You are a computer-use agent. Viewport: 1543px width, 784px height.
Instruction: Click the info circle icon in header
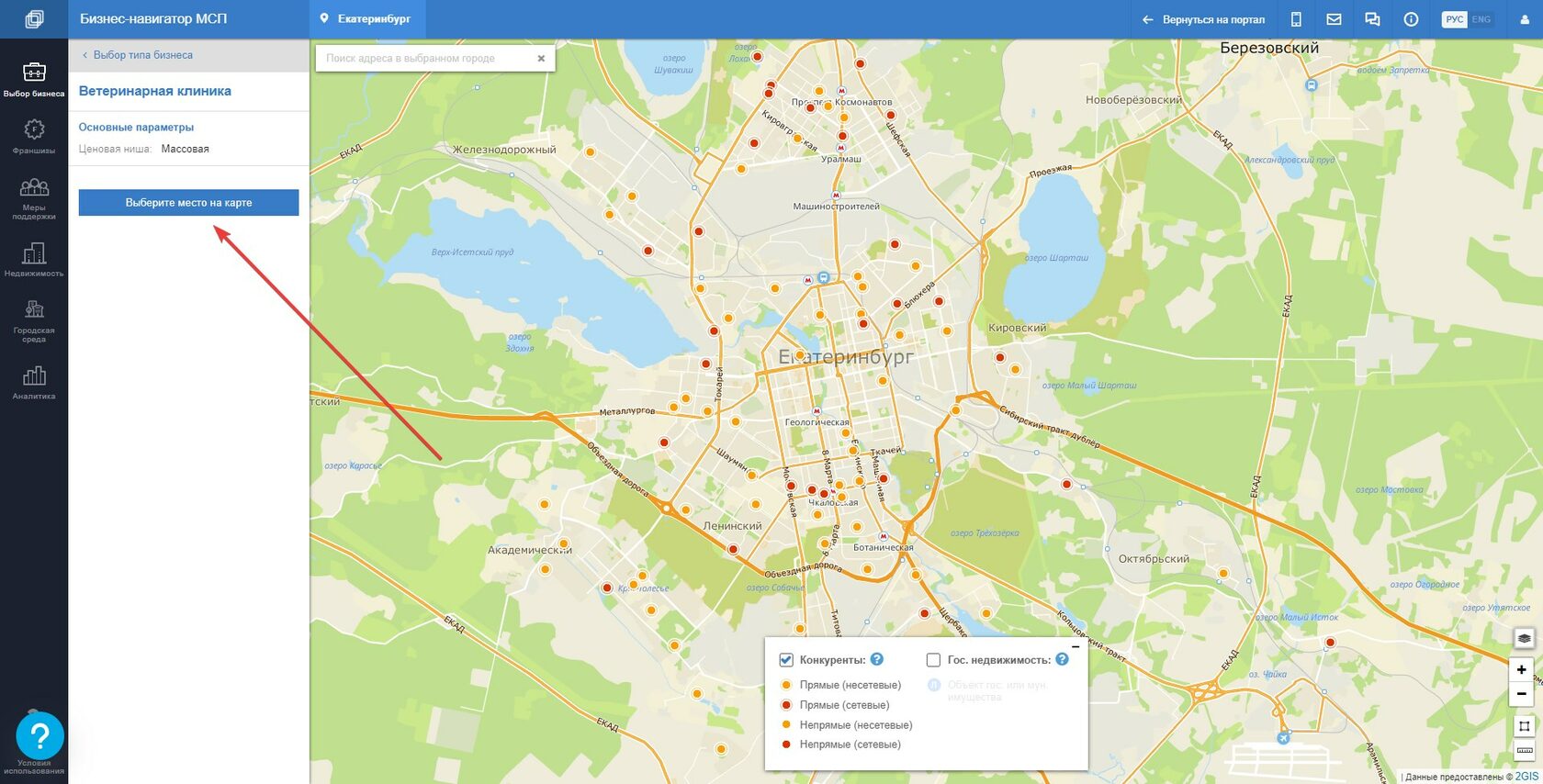click(1411, 19)
